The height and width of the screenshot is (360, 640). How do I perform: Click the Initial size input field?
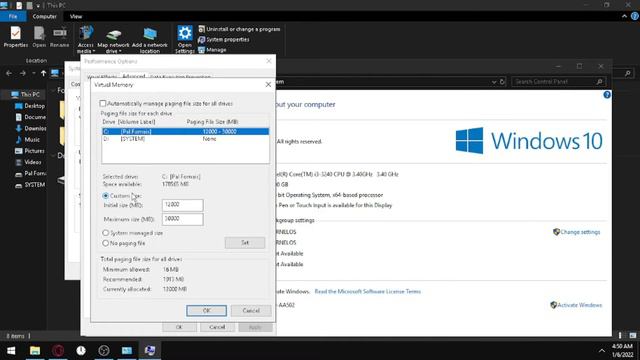pyautogui.click(x=182, y=205)
